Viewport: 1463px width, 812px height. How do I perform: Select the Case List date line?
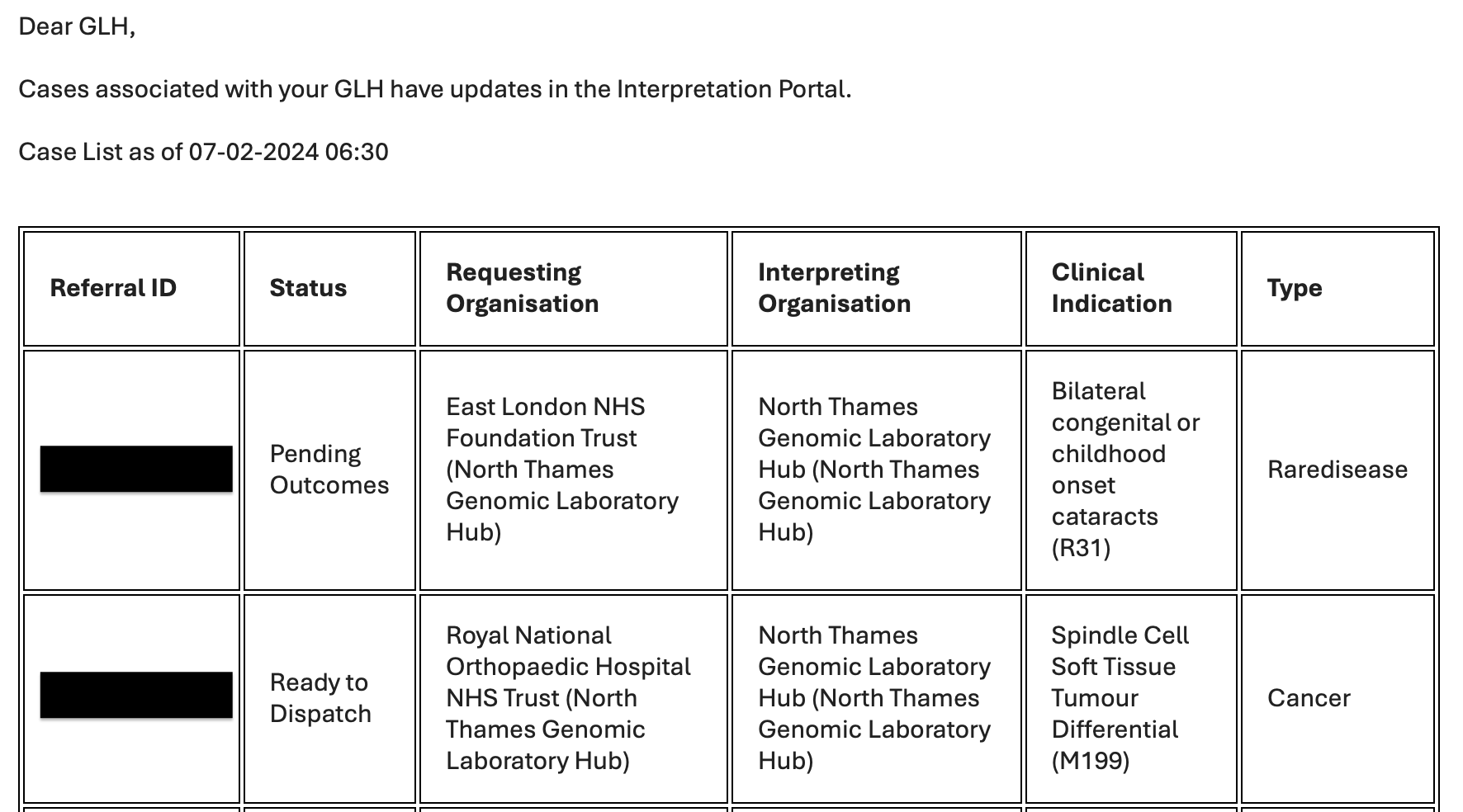[203, 152]
